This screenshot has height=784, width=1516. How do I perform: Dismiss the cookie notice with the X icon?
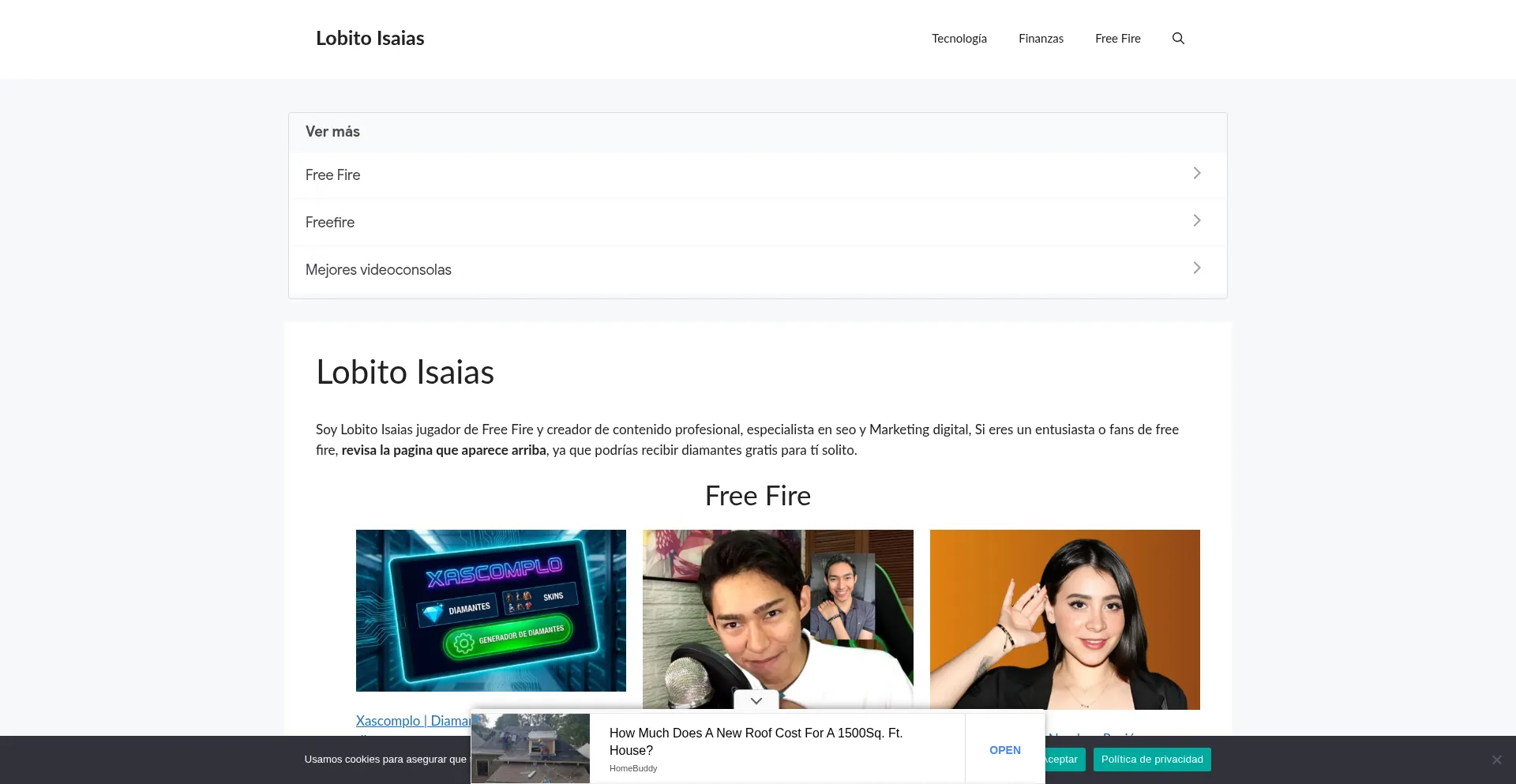pos(1496,760)
